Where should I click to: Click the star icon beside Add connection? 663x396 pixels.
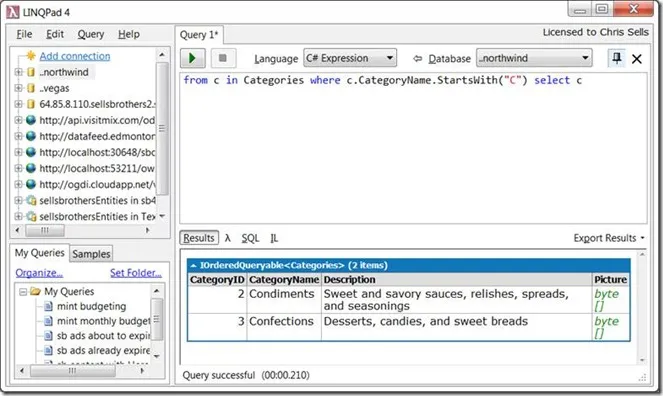tap(31, 55)
